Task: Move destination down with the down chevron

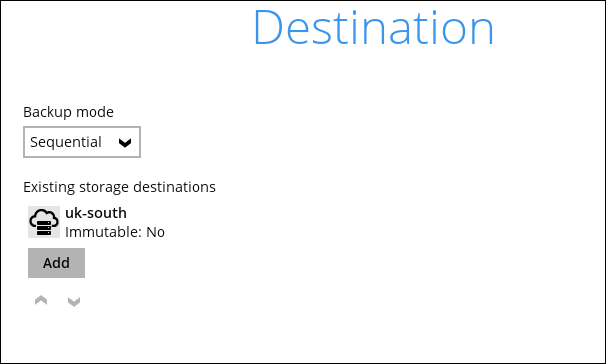Action: [x=74, y=301]
